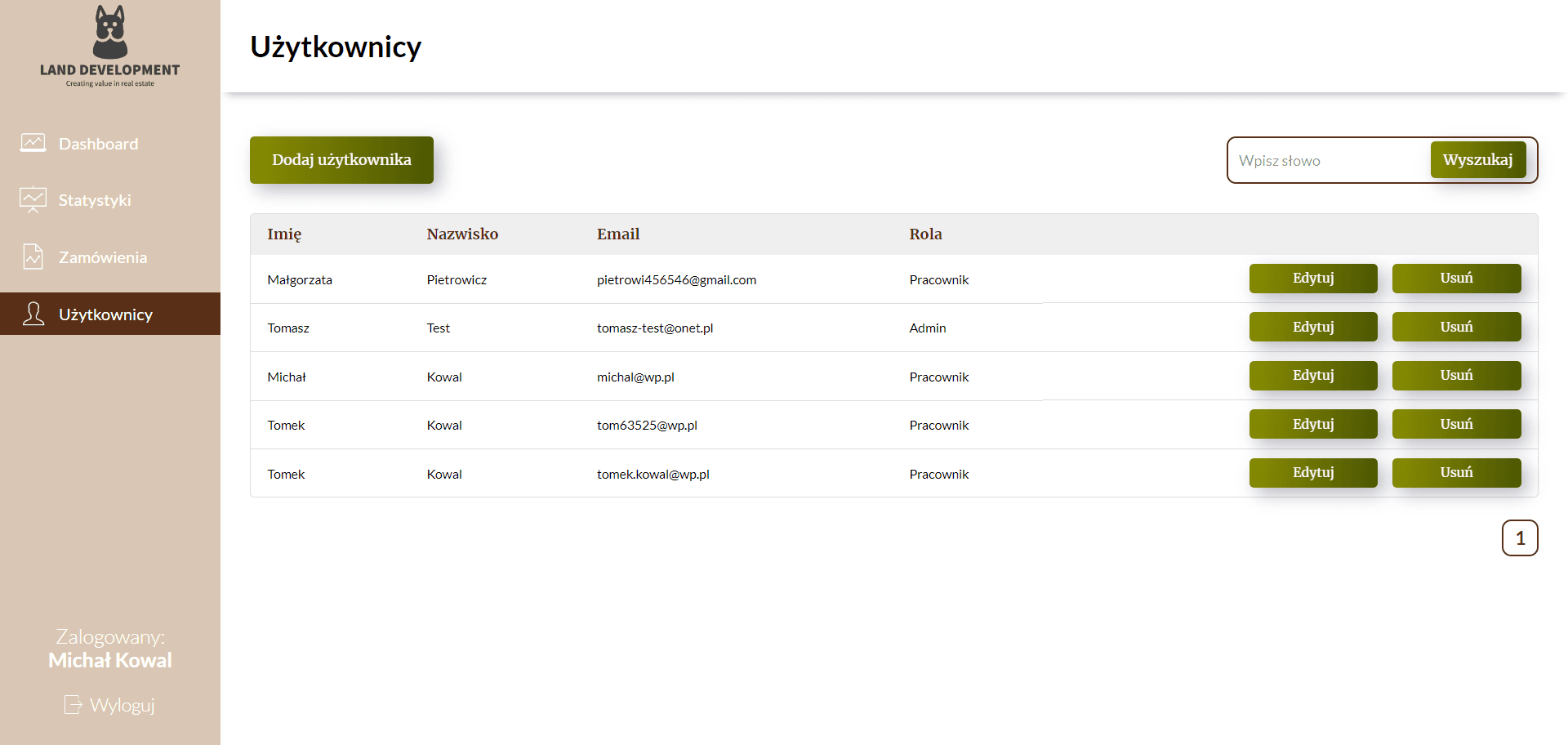Image resolution: width=1568 pixels, height=745 pixels.
Task: Click the Email column header
Action: click(618, 234)
